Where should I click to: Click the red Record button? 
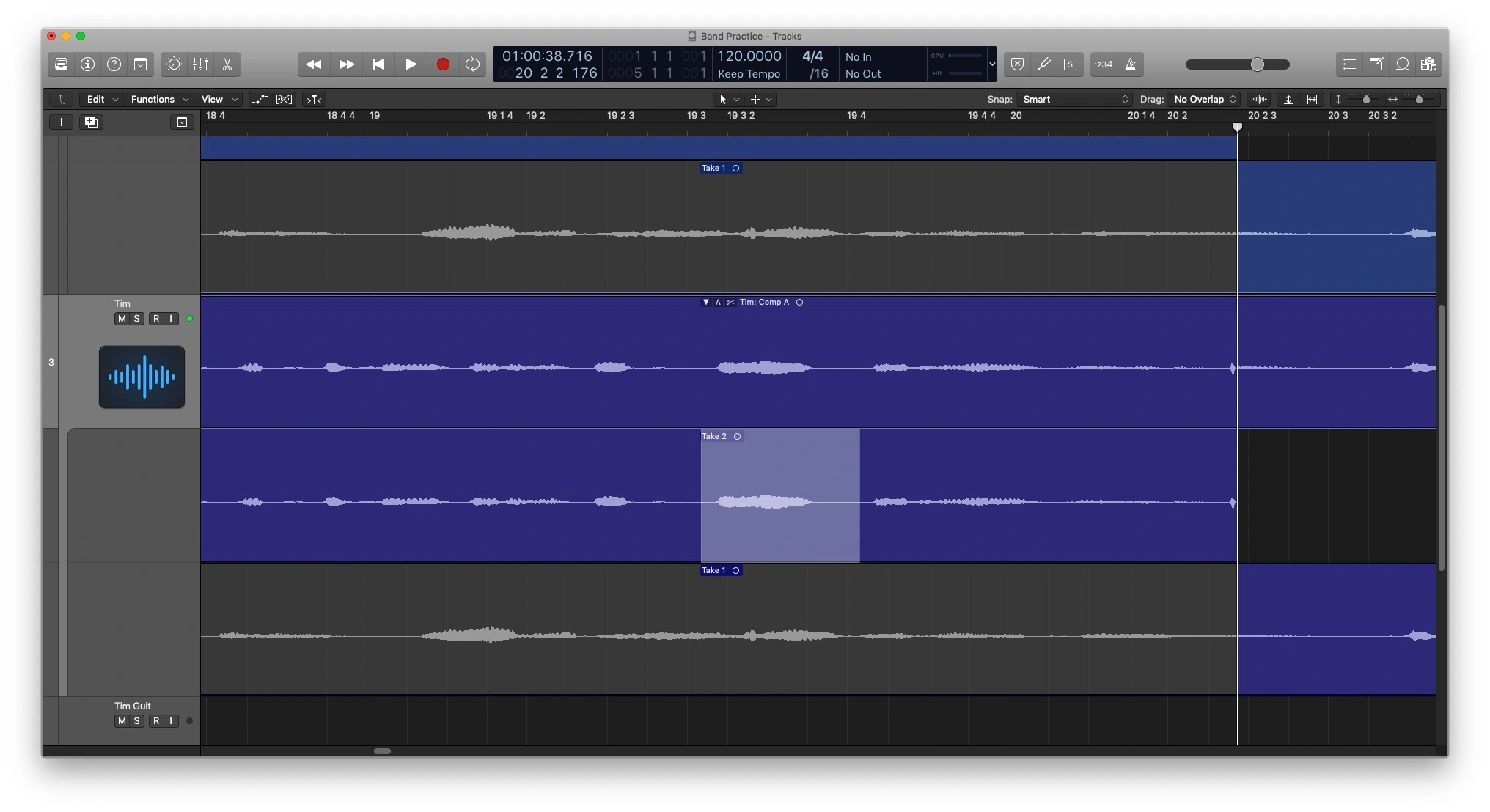(x=443, y=64)
